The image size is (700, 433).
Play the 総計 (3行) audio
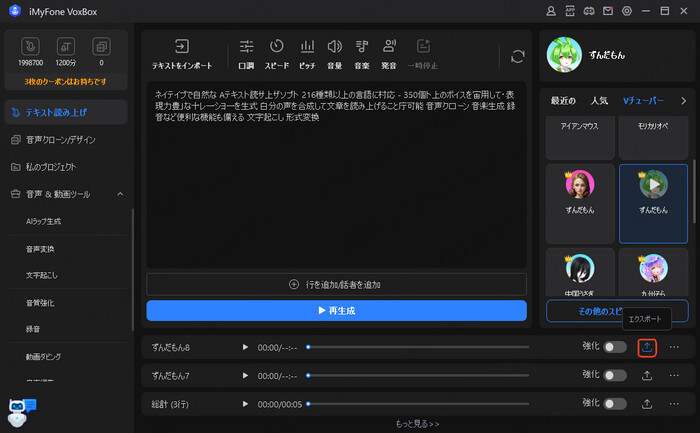[x=245, y=404]
